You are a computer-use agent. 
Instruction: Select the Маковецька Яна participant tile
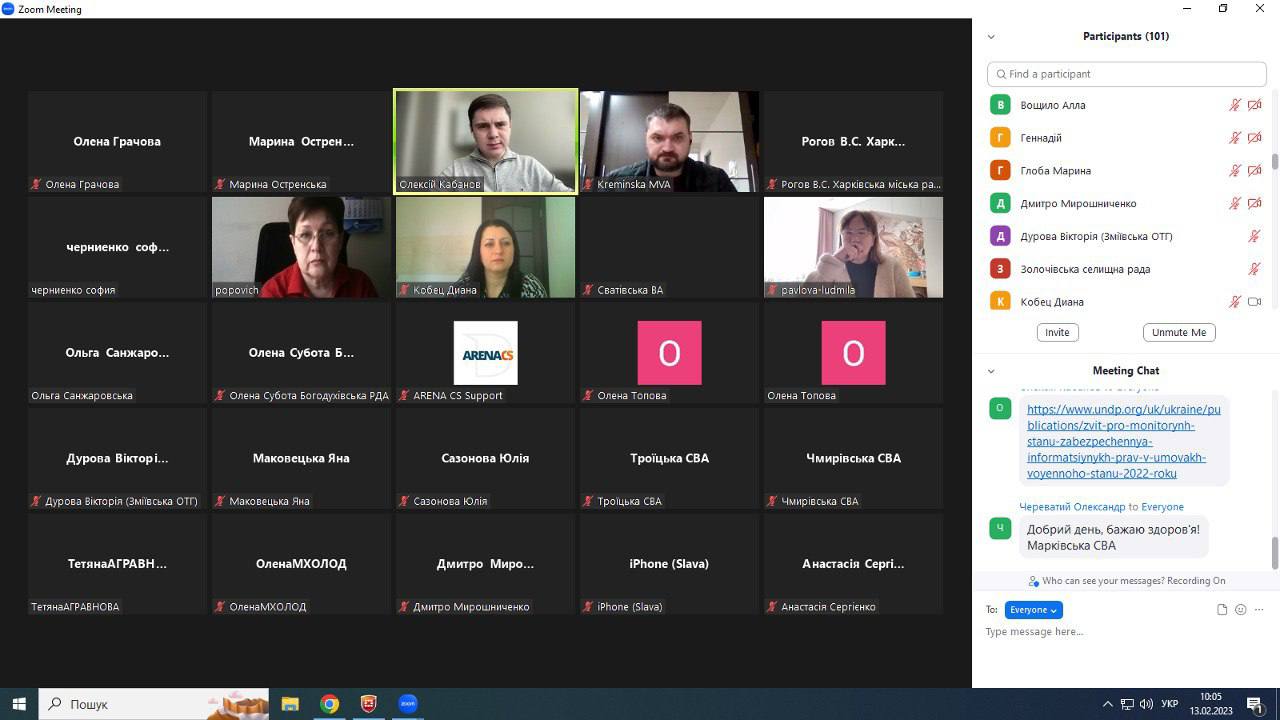click(x=301, y=458)
